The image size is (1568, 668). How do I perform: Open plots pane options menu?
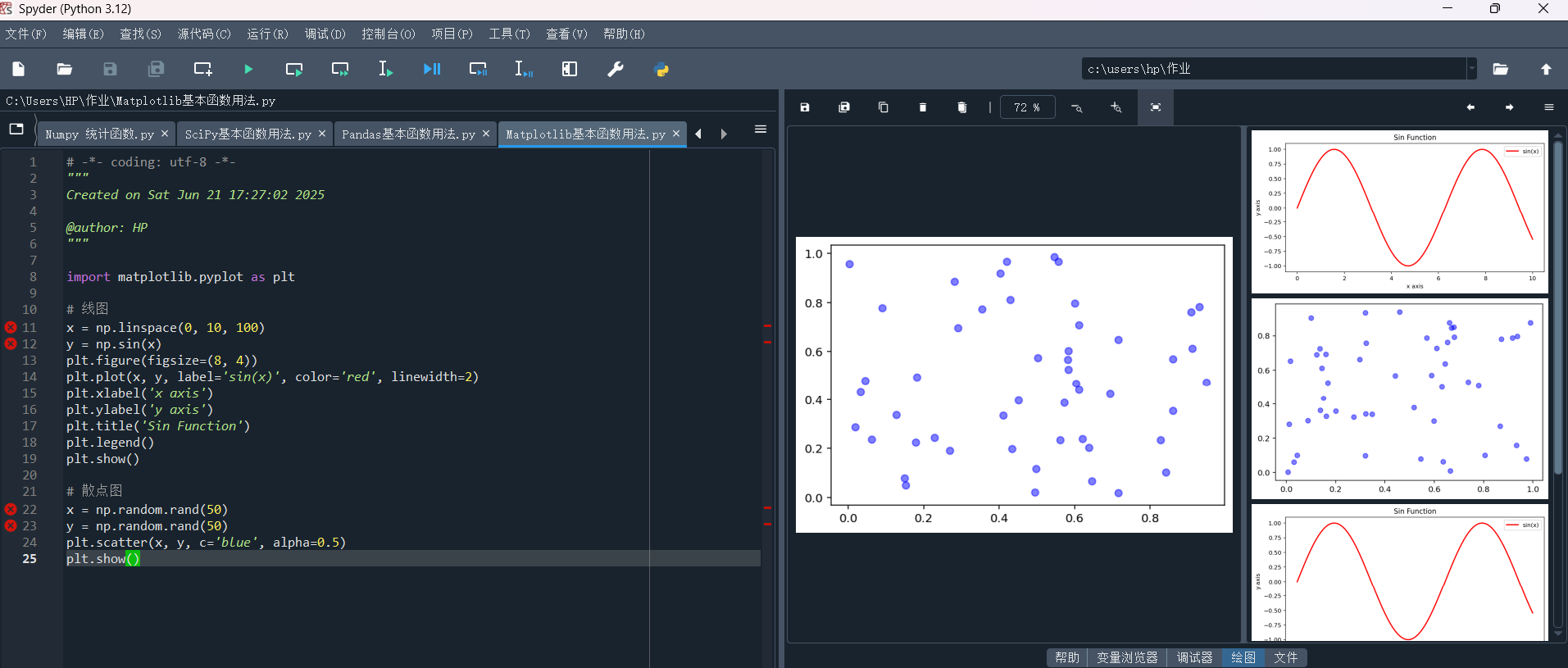pos(1549,107)
